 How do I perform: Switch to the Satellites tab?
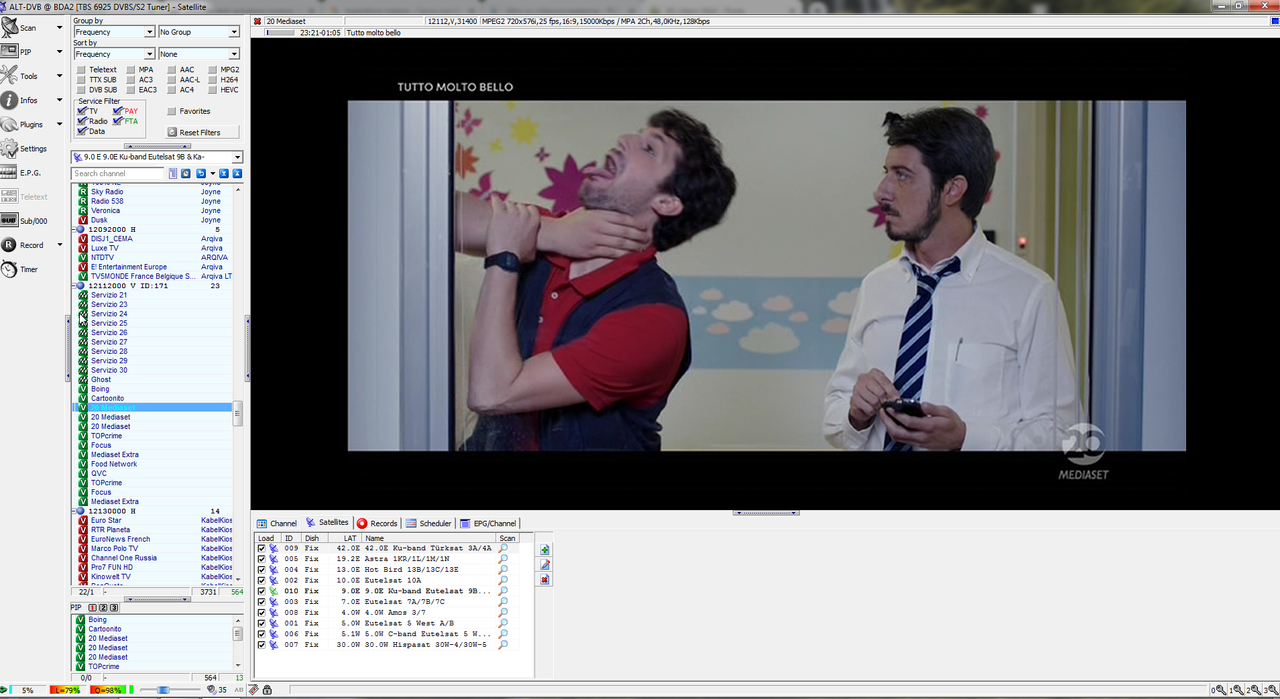[327, 523]
